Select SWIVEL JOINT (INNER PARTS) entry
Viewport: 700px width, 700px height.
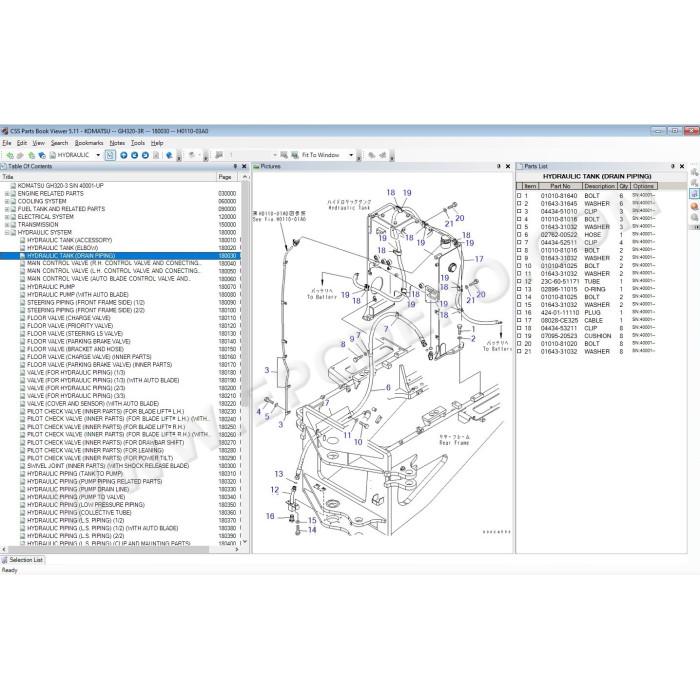point(108,466)
